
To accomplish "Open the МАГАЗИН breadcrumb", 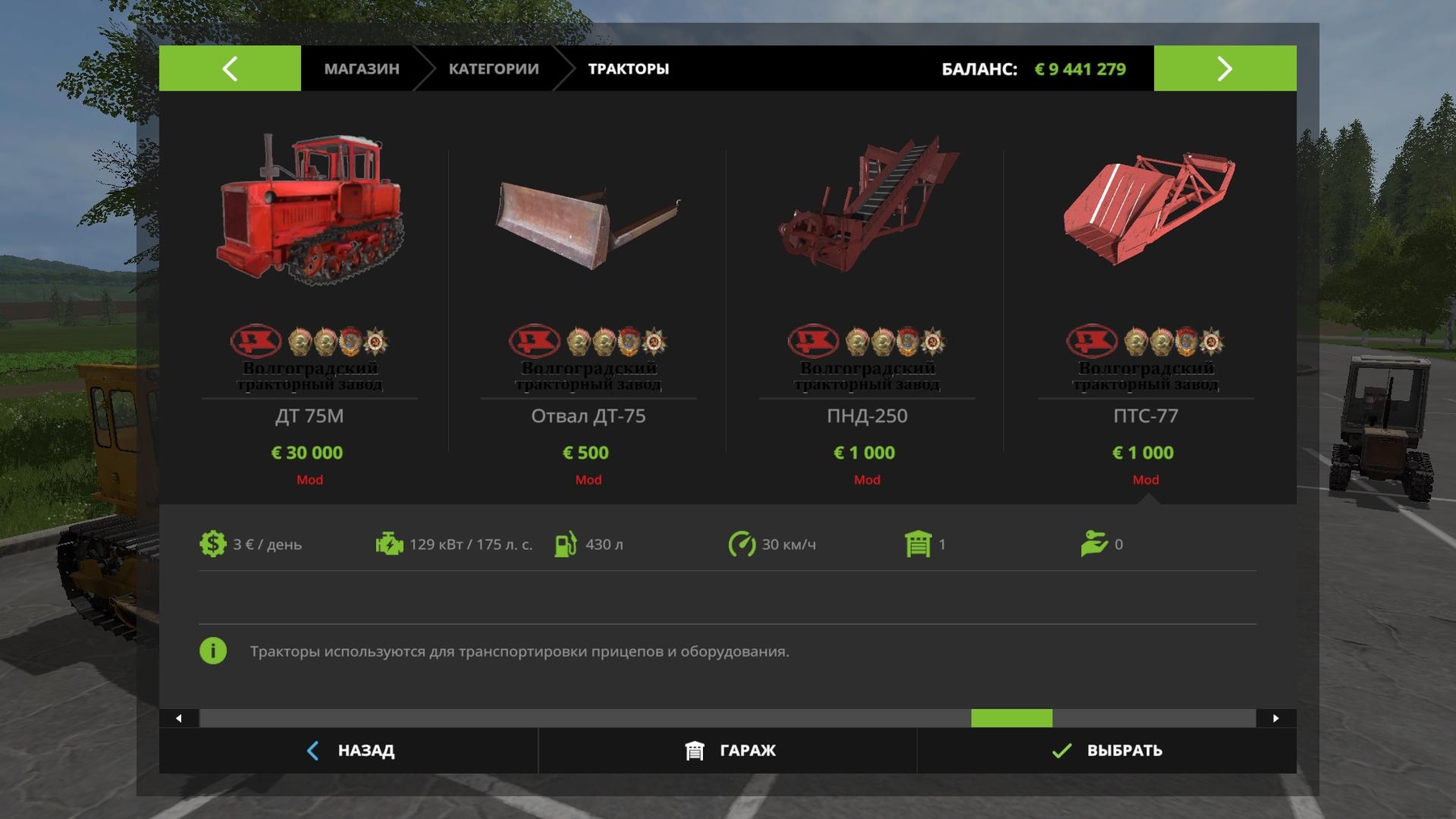I will (x=362, y=69).
